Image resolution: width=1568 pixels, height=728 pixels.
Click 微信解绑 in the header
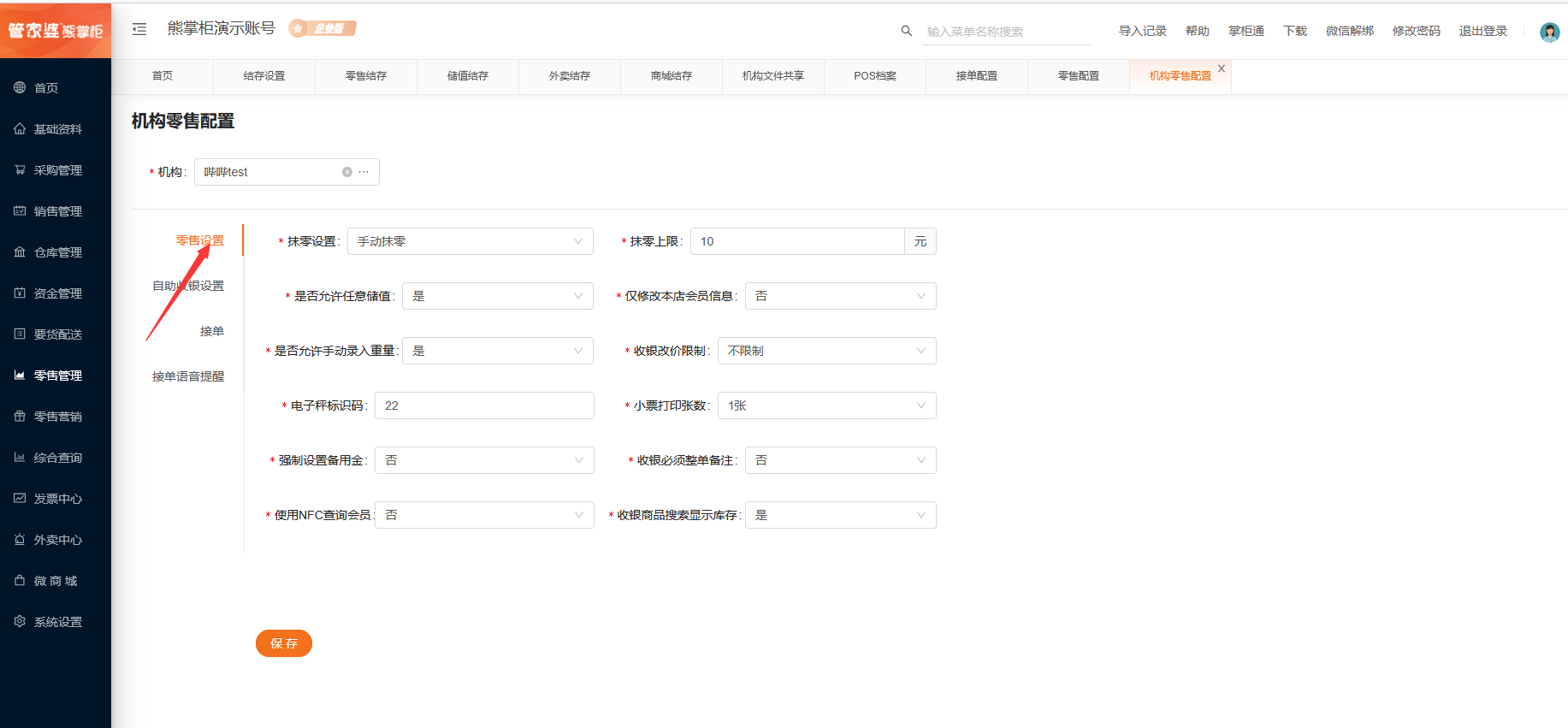point(1350,31)
